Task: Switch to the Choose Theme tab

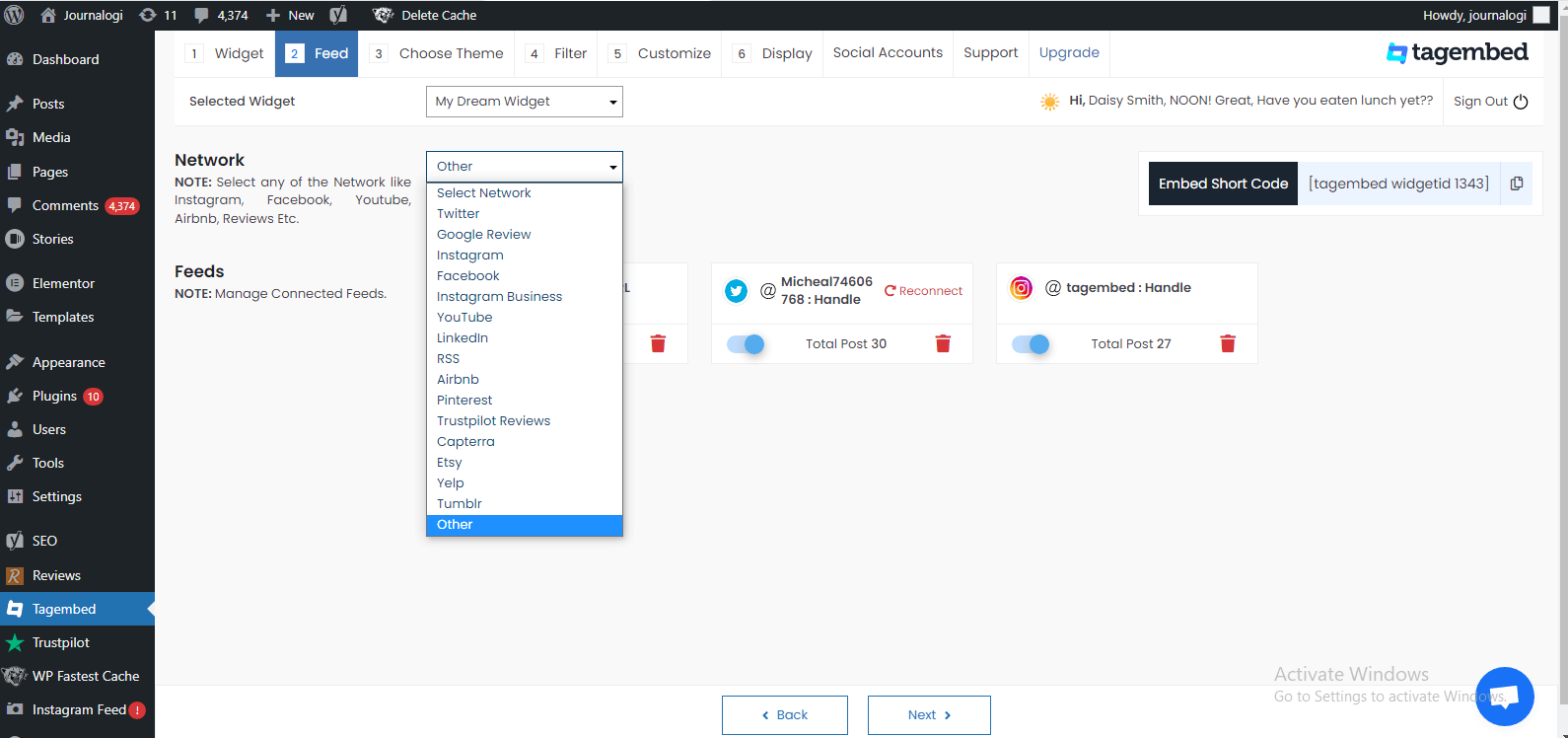Action: [437, 53]
